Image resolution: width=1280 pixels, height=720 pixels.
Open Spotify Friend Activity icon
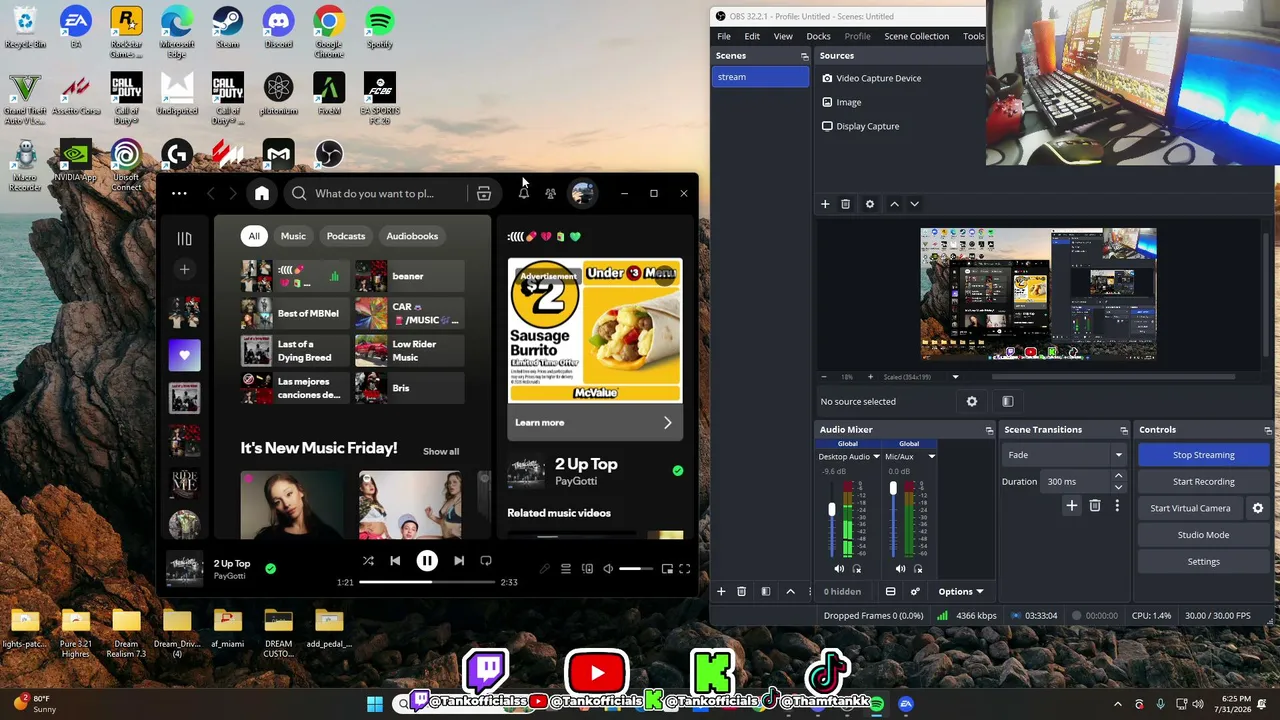point(550,193)
